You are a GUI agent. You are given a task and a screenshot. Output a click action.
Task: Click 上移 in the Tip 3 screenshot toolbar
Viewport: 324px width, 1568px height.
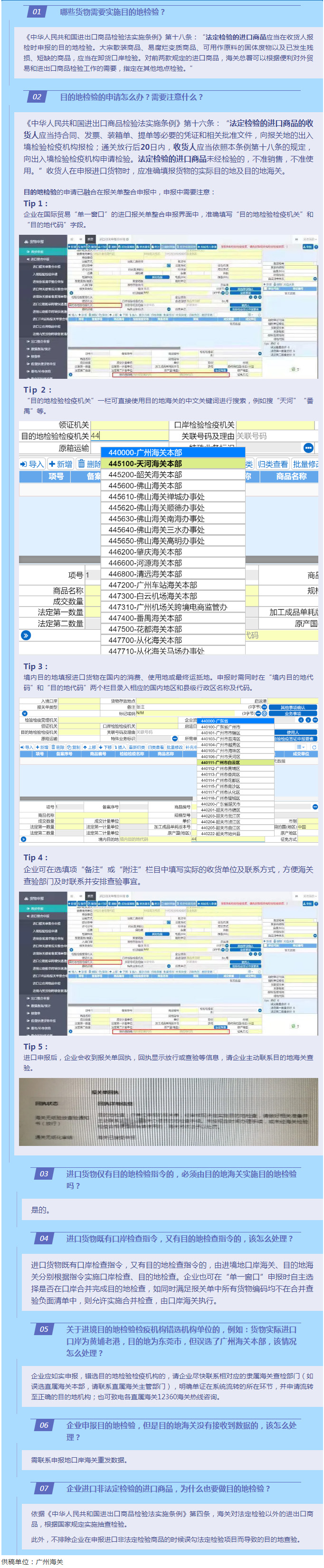[91, 747]
